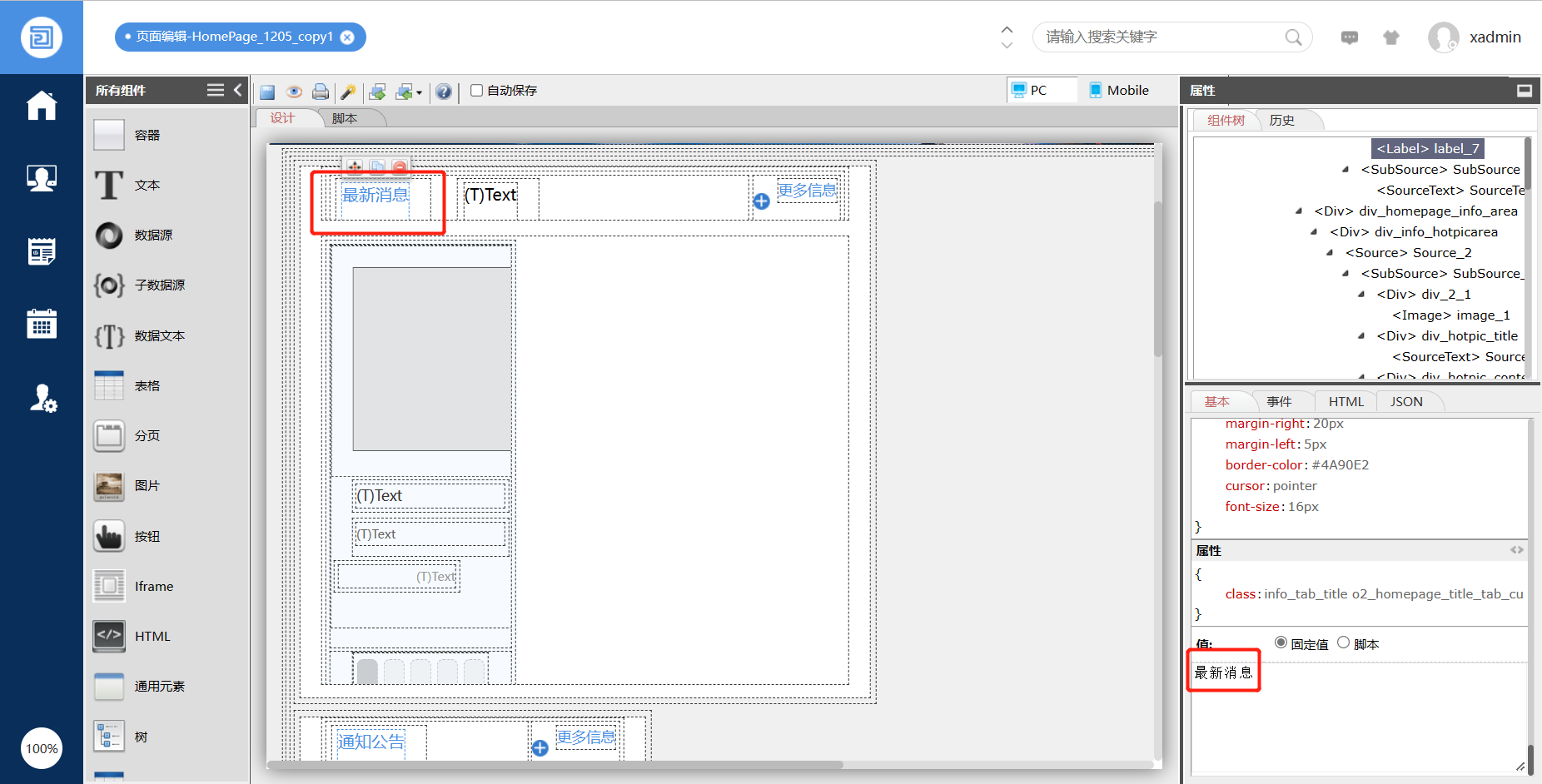Collapse the div_info_hotpicarea tree node
Viewport: 1542px width, 784px height.
click(1314, 232)
